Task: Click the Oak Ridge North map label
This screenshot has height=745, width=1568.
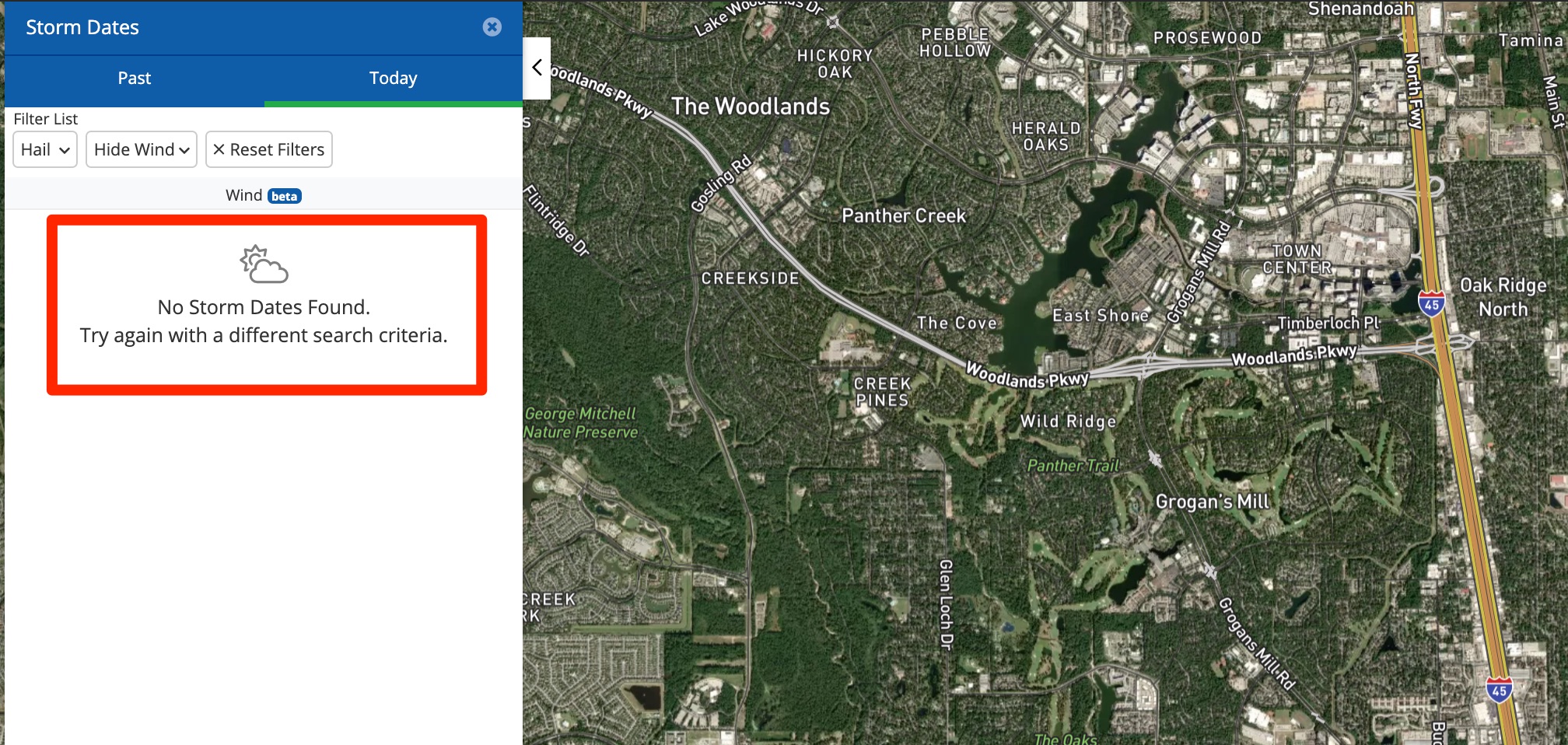Action: [x=1503, y=297]
